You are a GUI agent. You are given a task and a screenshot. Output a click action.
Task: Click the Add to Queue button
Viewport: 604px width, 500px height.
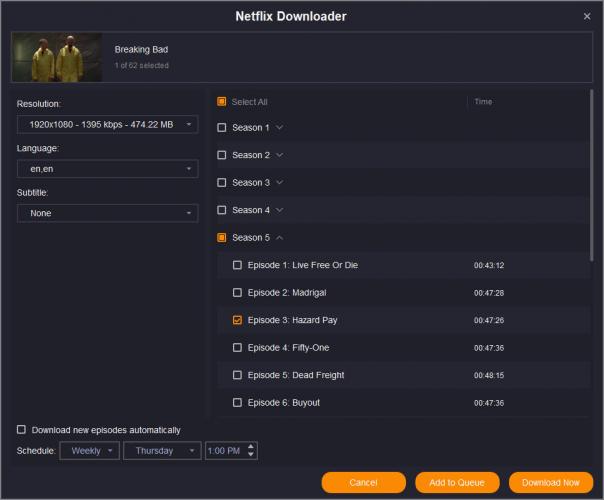click(x=457, y=483)
